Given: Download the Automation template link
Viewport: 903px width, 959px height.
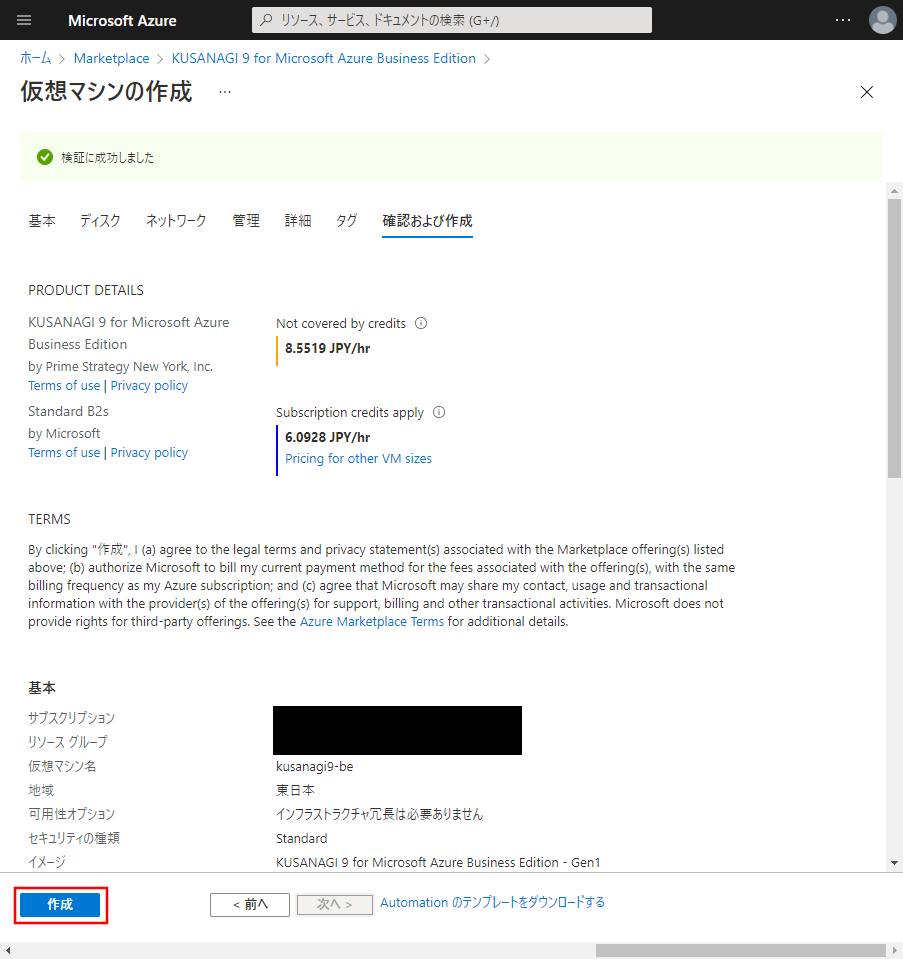Looking at the screenshot, I should click(x=492, y=902).
